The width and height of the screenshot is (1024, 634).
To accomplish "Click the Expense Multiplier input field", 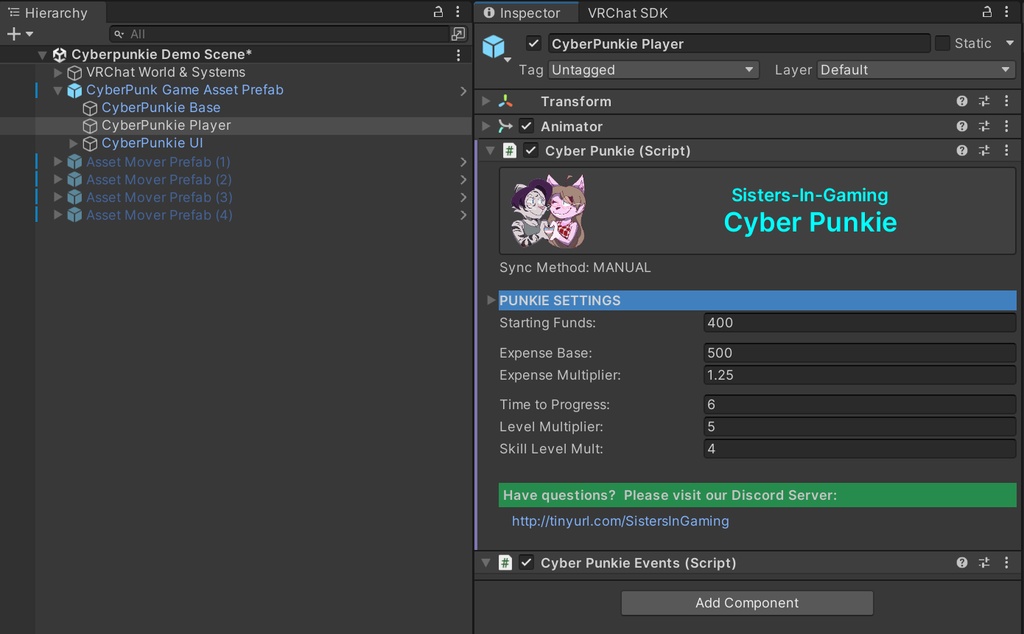I will [x=857, y=375].
